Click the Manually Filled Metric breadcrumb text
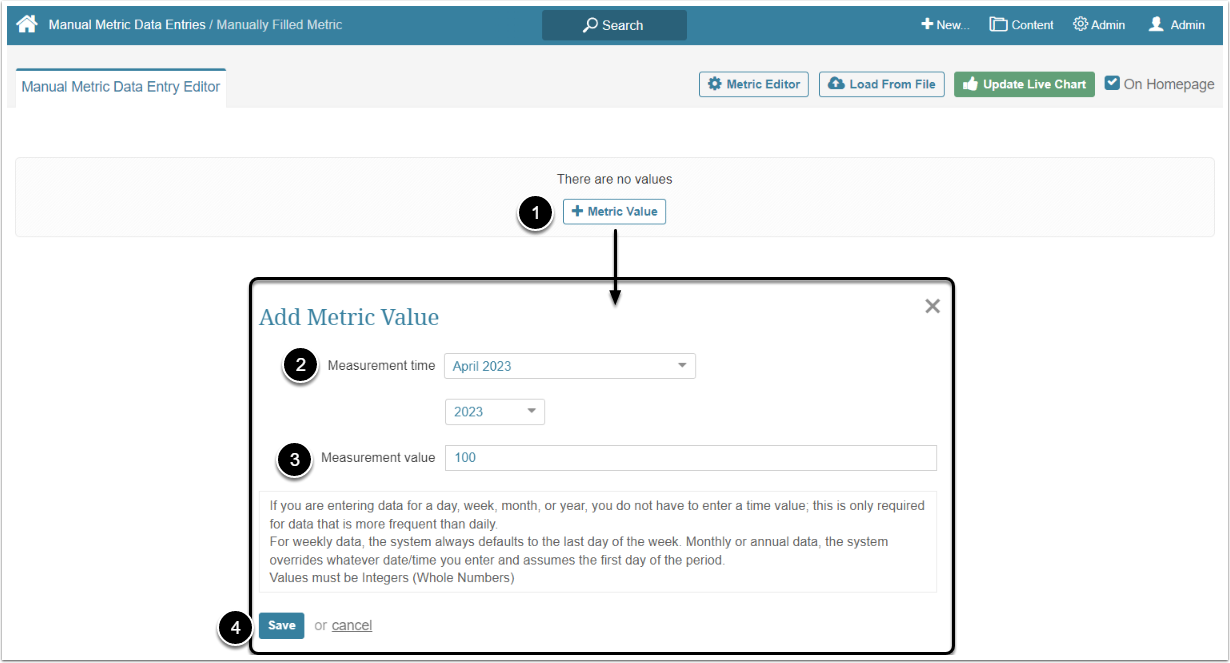 tap(279, 25)
